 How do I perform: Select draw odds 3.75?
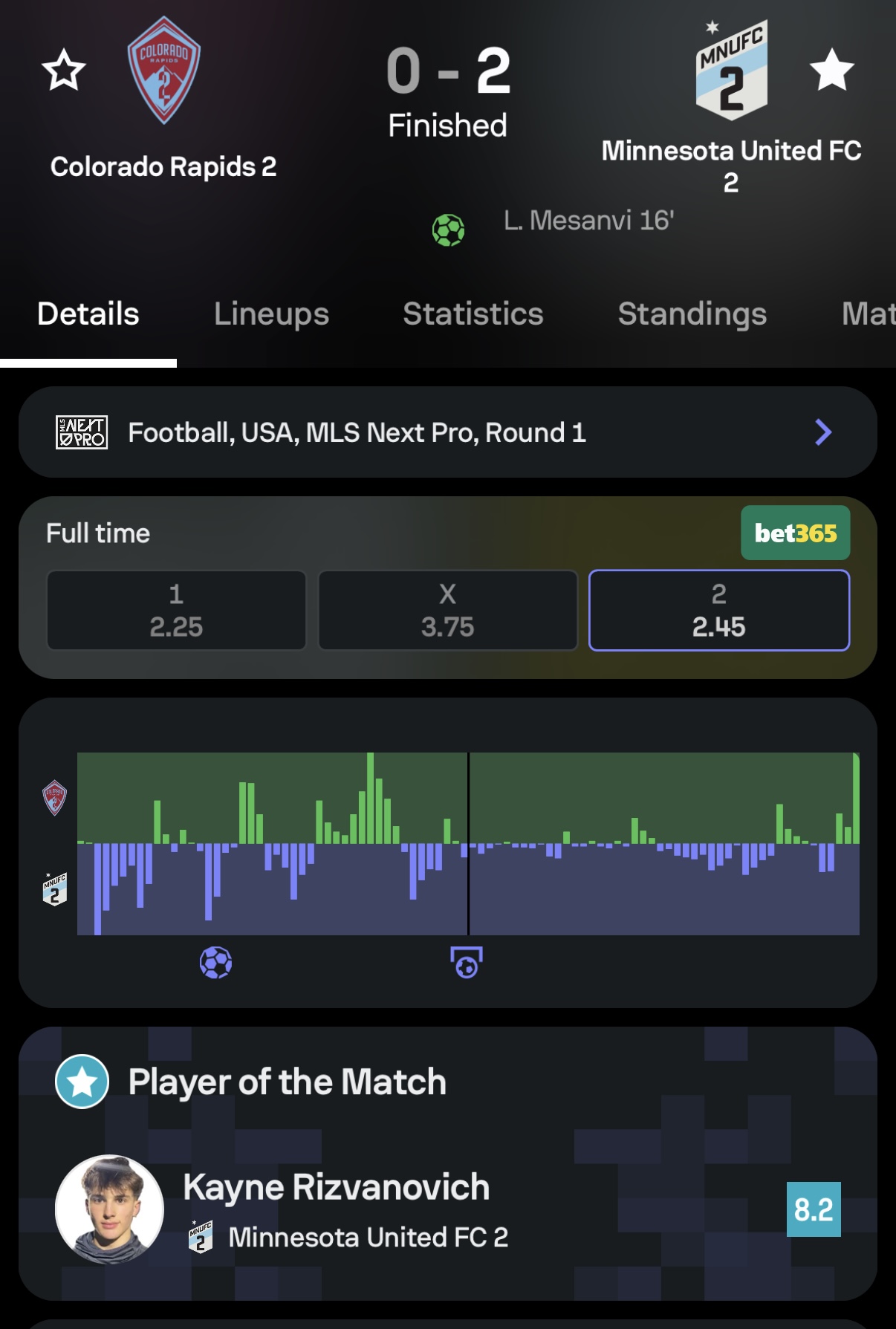click(x=448, y=611)
